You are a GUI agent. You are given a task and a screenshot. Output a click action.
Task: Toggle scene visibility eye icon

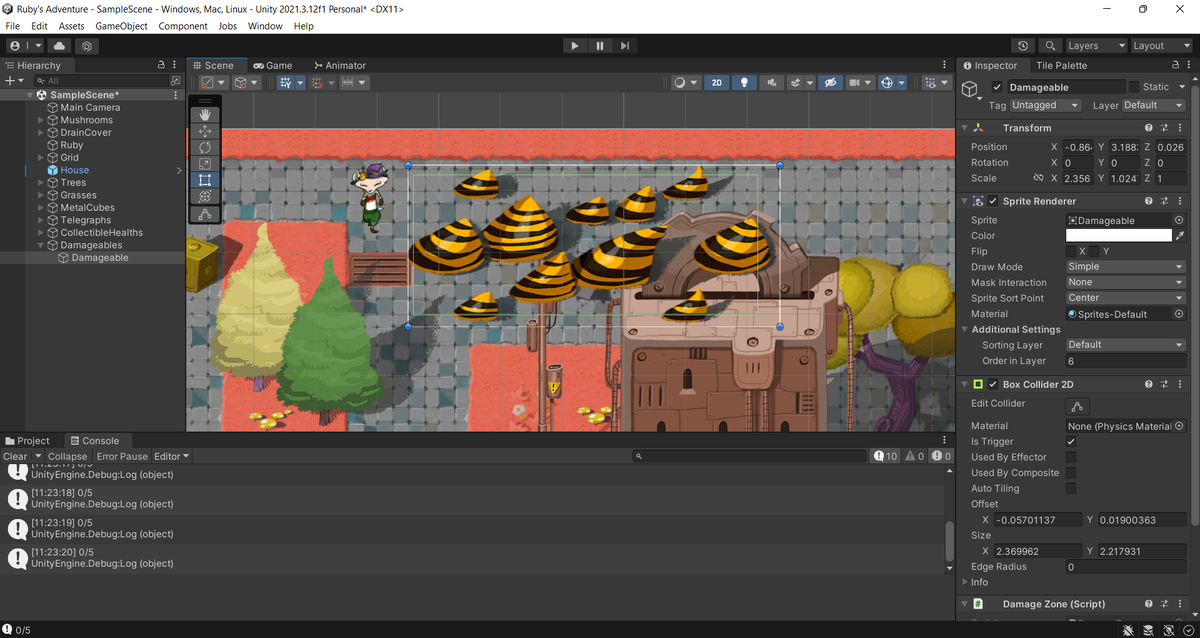829,83
